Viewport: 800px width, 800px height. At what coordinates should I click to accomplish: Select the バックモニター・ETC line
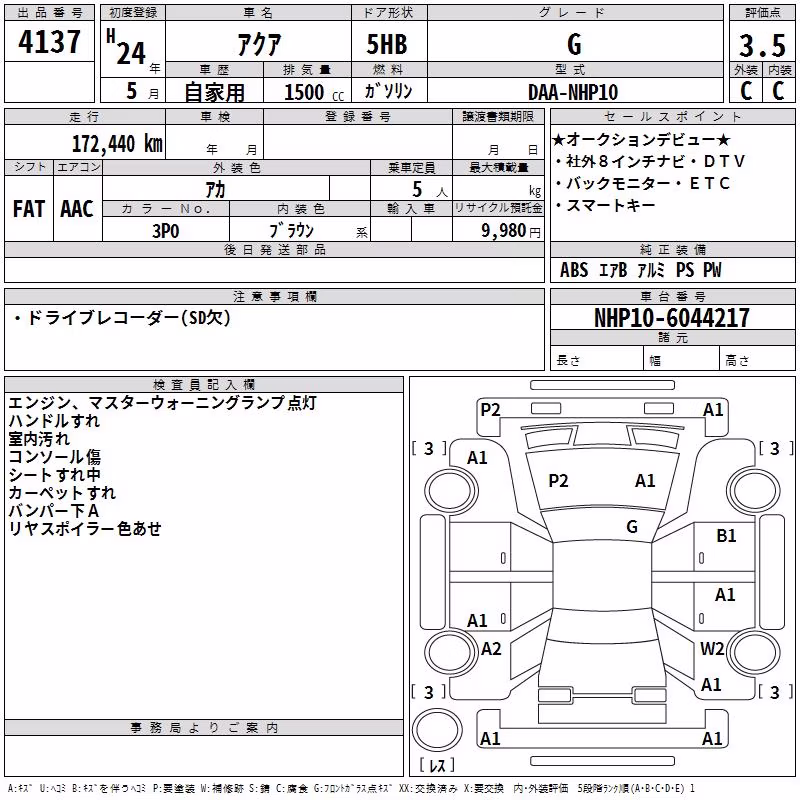[x=642, y=183]
